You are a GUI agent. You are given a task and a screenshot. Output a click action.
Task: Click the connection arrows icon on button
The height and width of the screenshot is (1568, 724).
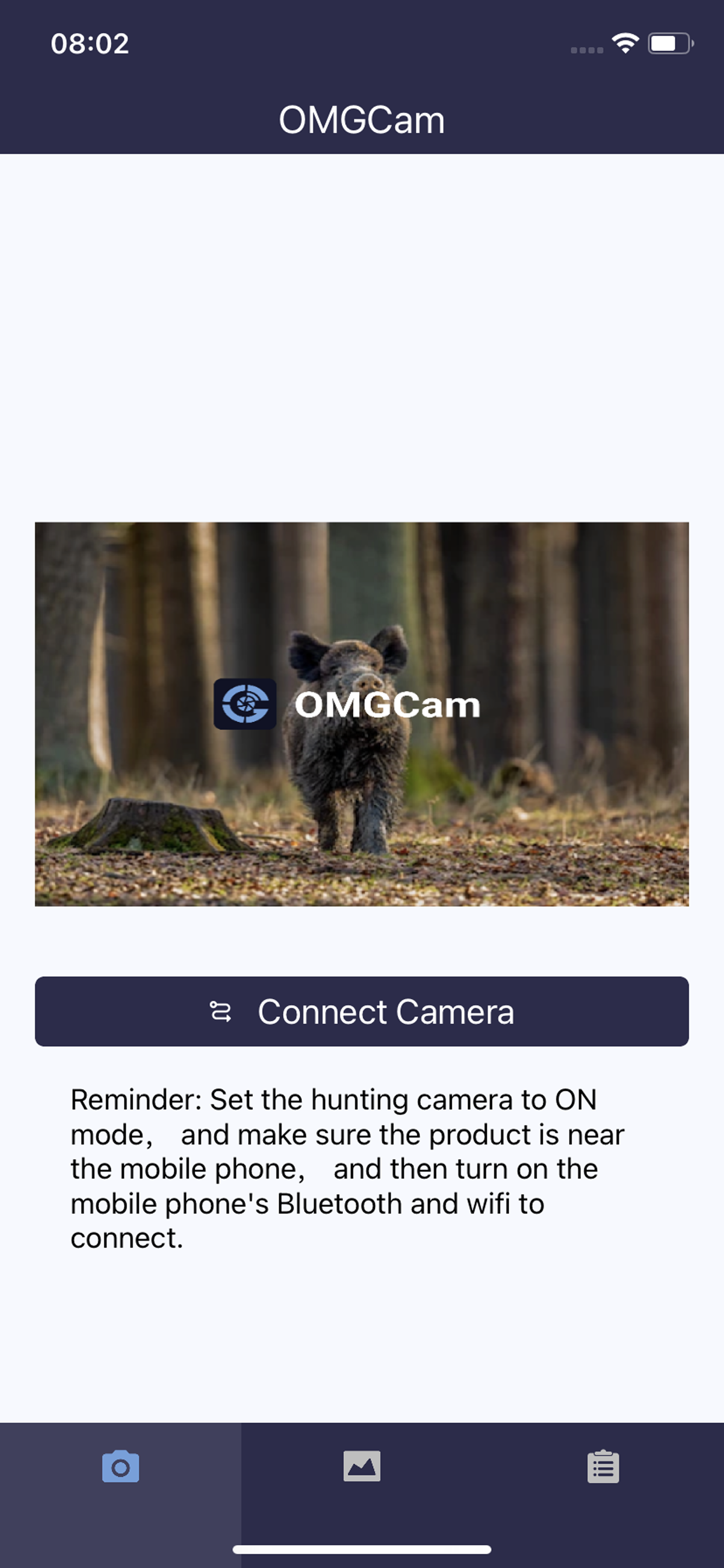pos(220,1011)
